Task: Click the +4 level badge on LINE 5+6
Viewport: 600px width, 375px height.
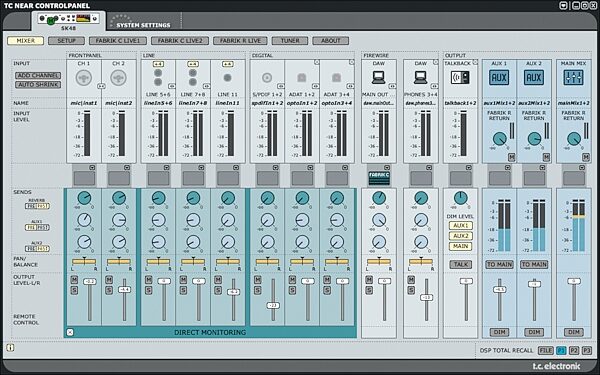Action: (158, 64)
